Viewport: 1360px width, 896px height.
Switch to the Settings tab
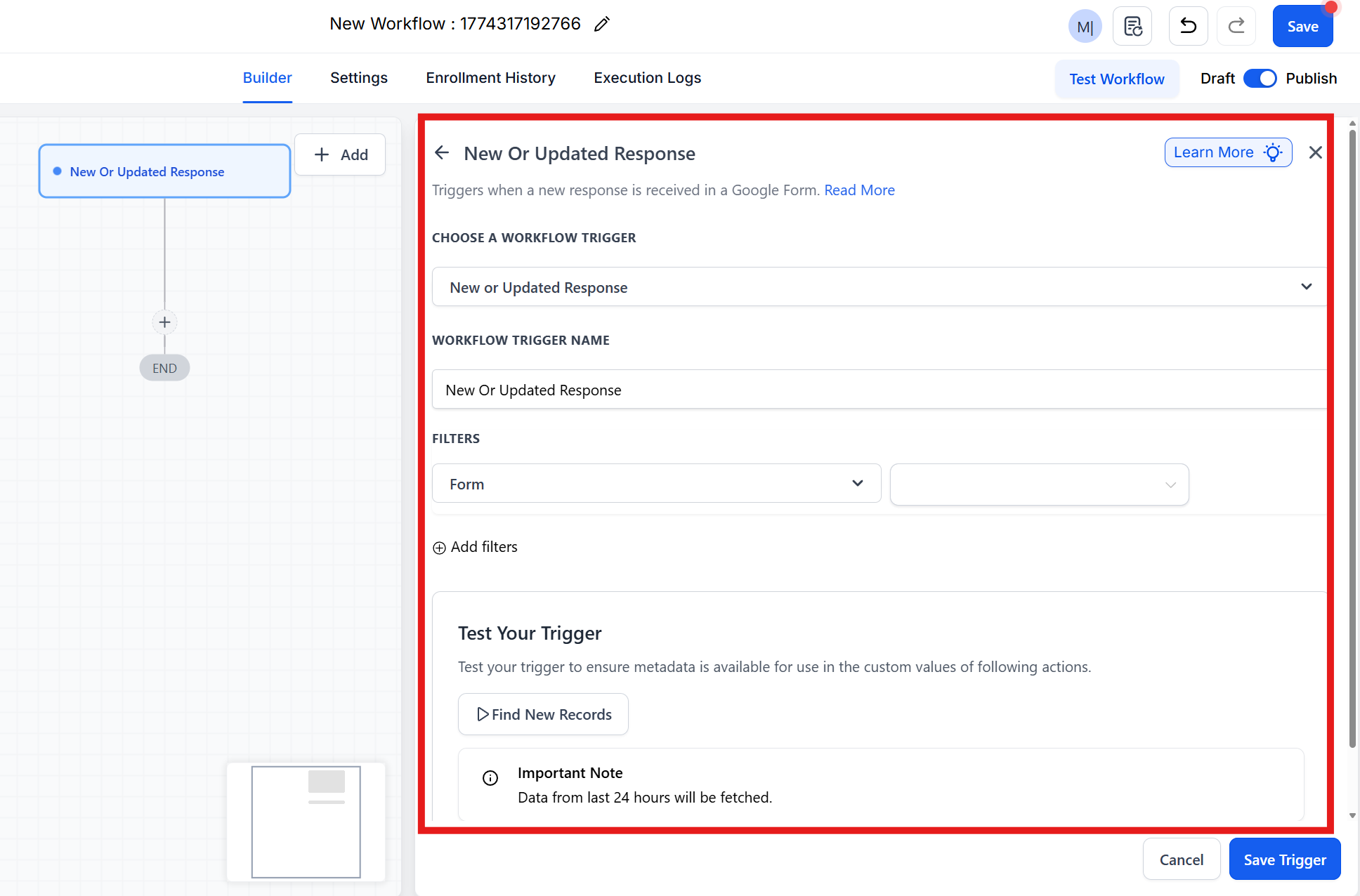[x=358, y=78]
